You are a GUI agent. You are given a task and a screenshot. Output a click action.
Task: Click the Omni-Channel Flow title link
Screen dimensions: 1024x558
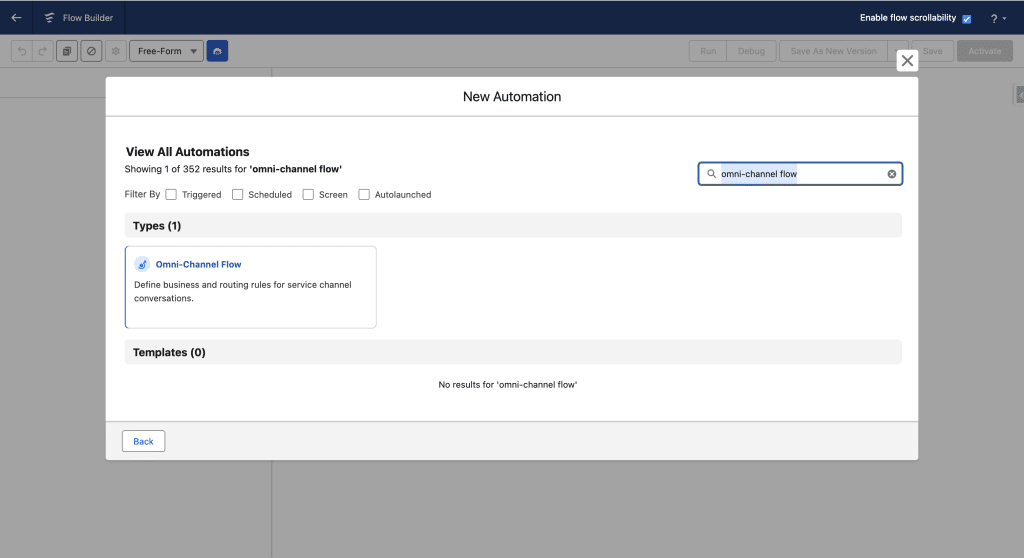pos(198,264)
